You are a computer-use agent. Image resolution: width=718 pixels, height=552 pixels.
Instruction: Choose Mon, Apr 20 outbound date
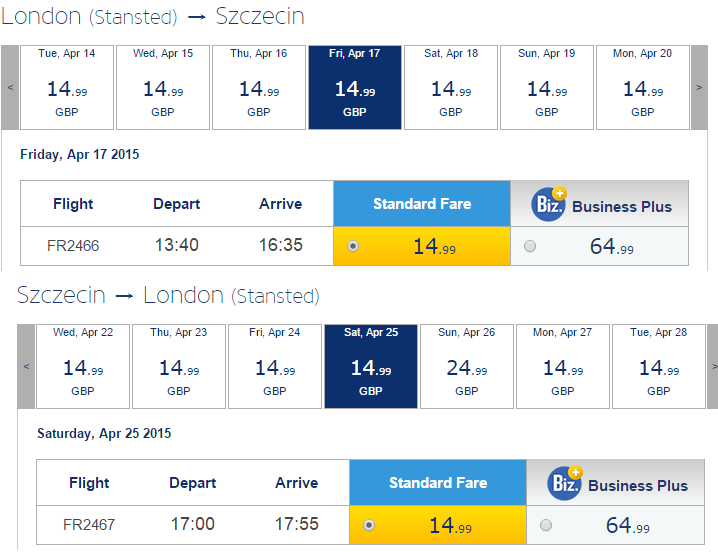coord(642,87)
